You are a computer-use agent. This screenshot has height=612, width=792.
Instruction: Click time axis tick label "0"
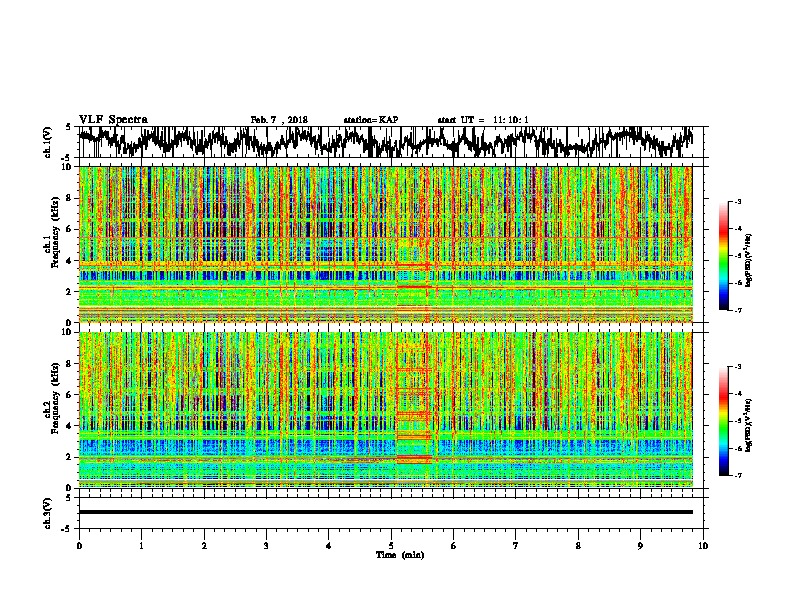click(x=79, y=546)
